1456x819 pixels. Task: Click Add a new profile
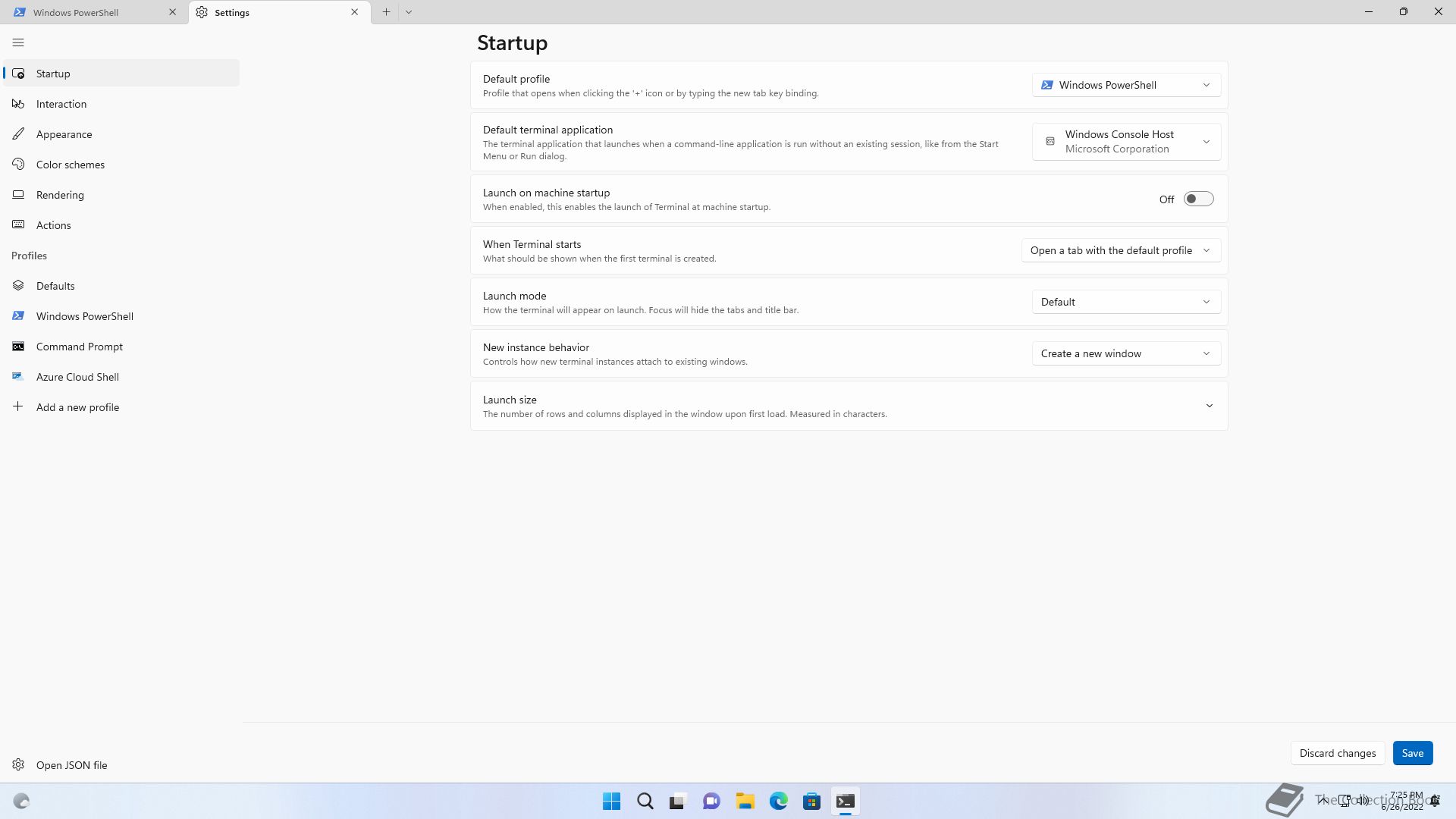[x=121, y=407]
